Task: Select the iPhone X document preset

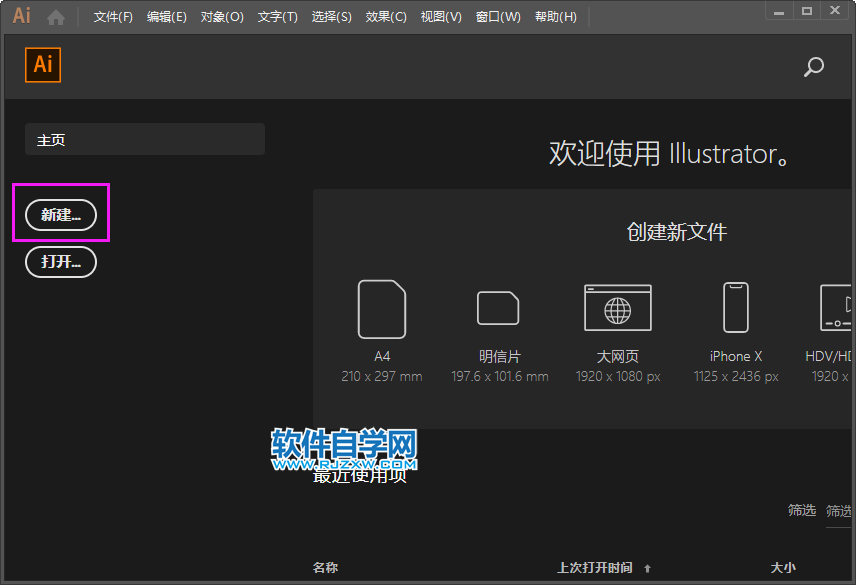Action: coord(735,307)
